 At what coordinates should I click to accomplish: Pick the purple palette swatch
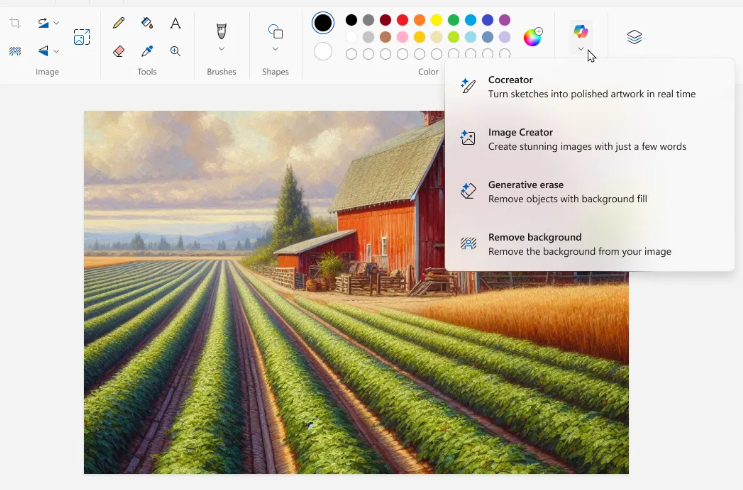[505, 20]
